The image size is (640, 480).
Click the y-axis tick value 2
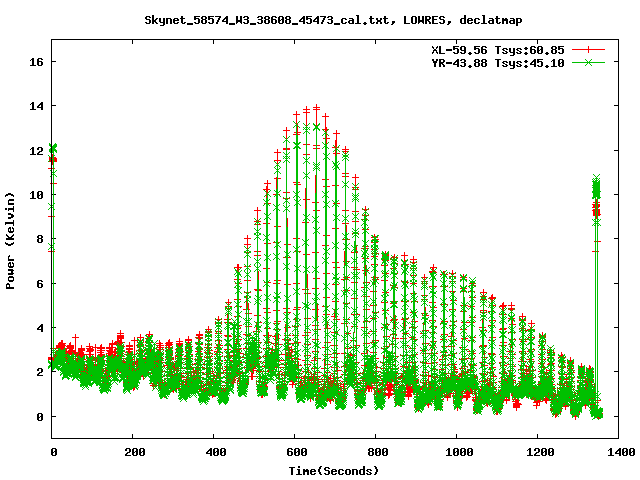pos(40,372)
